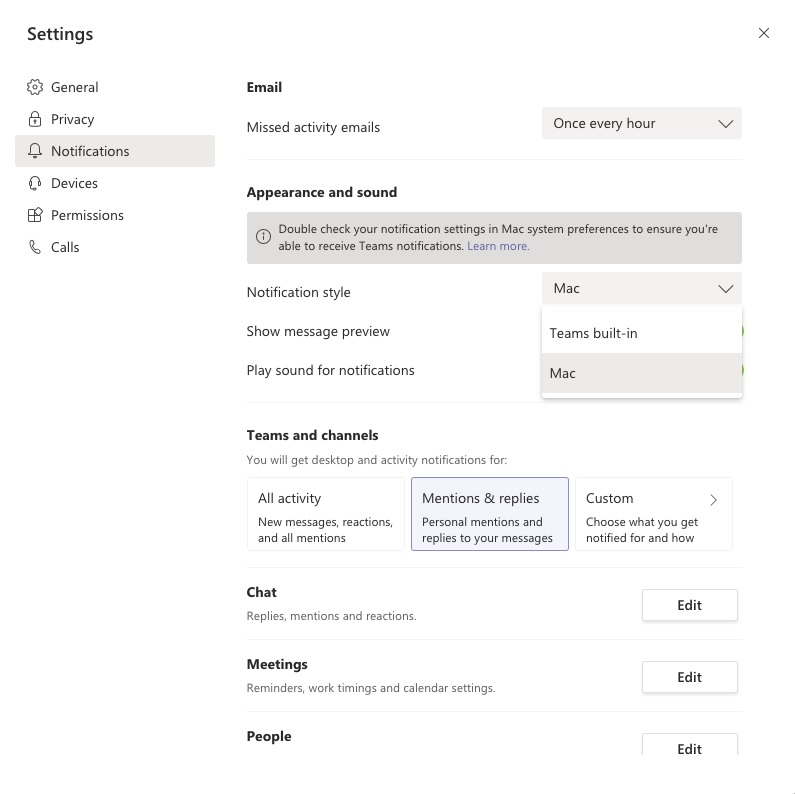Image resolution: width=795 pixels, height=794 pixels.
Task: Open the Calls settings tab
Action: tap(115, 247)
